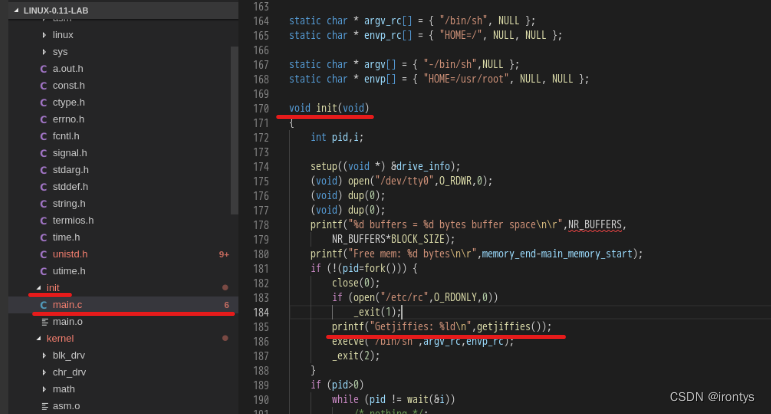771x414 pixels.
Task: Open main.o object file
Action: tap(67, 322)
